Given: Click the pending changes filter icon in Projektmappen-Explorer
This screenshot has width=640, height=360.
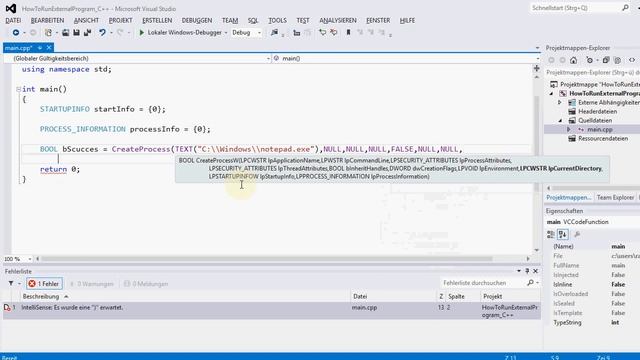Looking at the screenshot, I should tap(589, 60).
